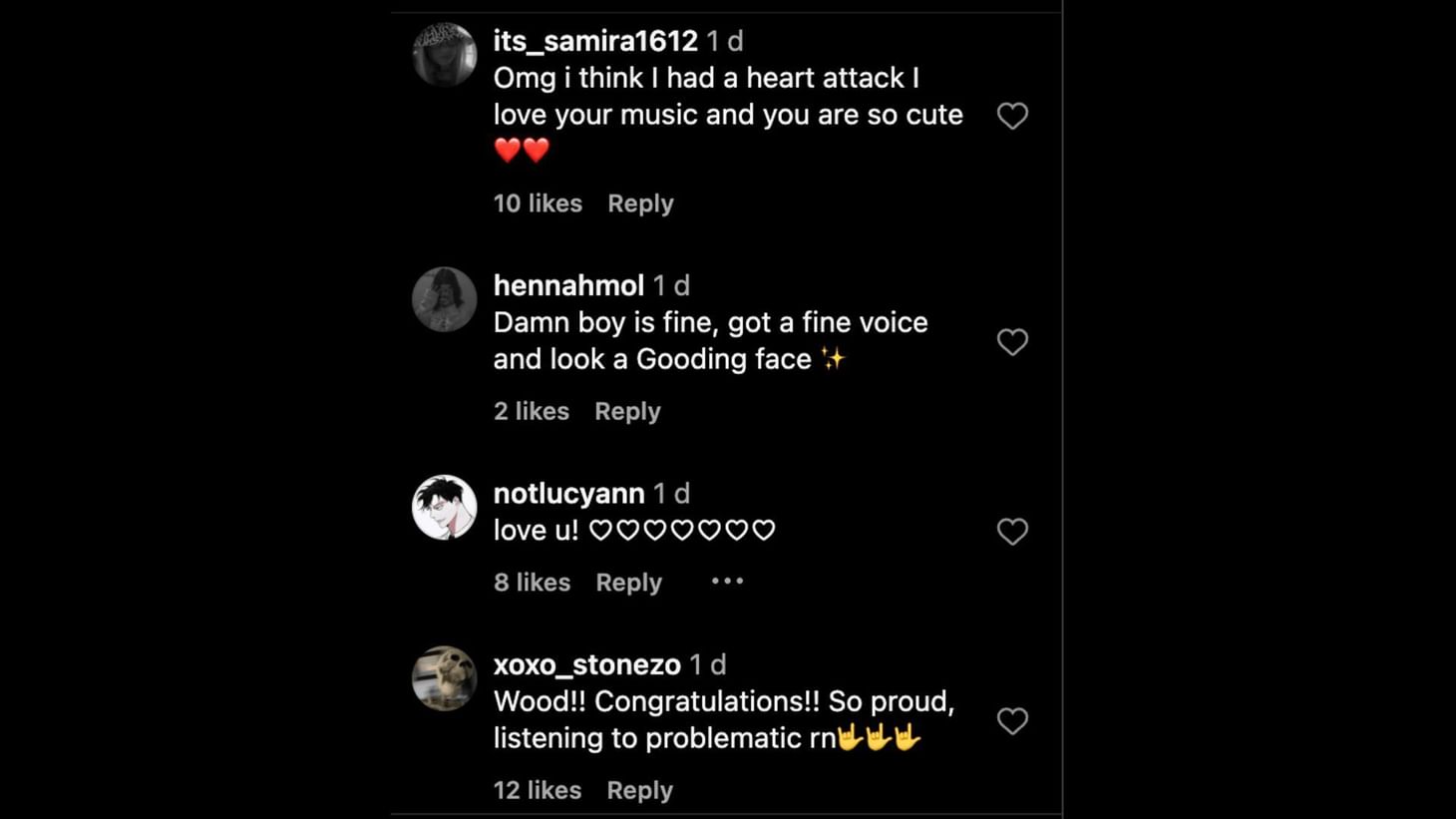Tap the heart icon on xoxo_stonezo's comment

pos(1012,721)
